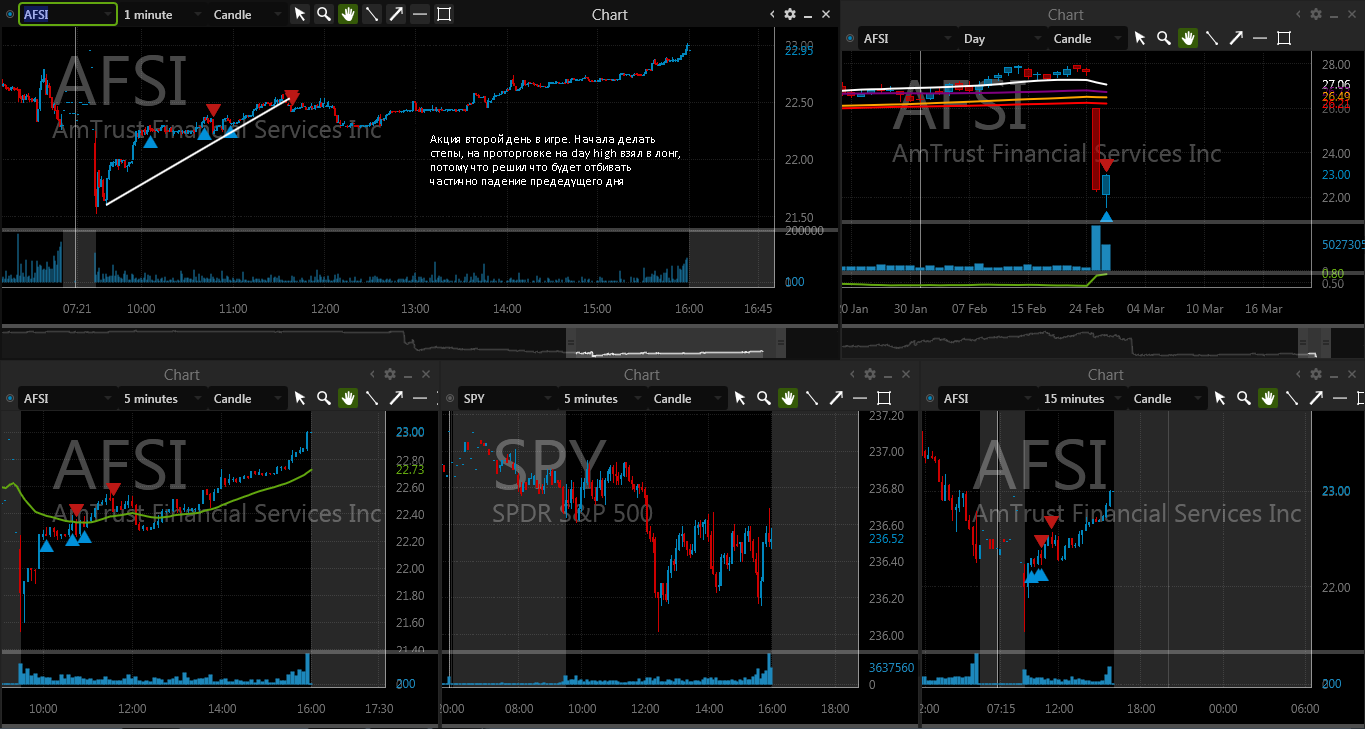Click Chart title of AFSI 5 minutes panel

click(182, 374)
